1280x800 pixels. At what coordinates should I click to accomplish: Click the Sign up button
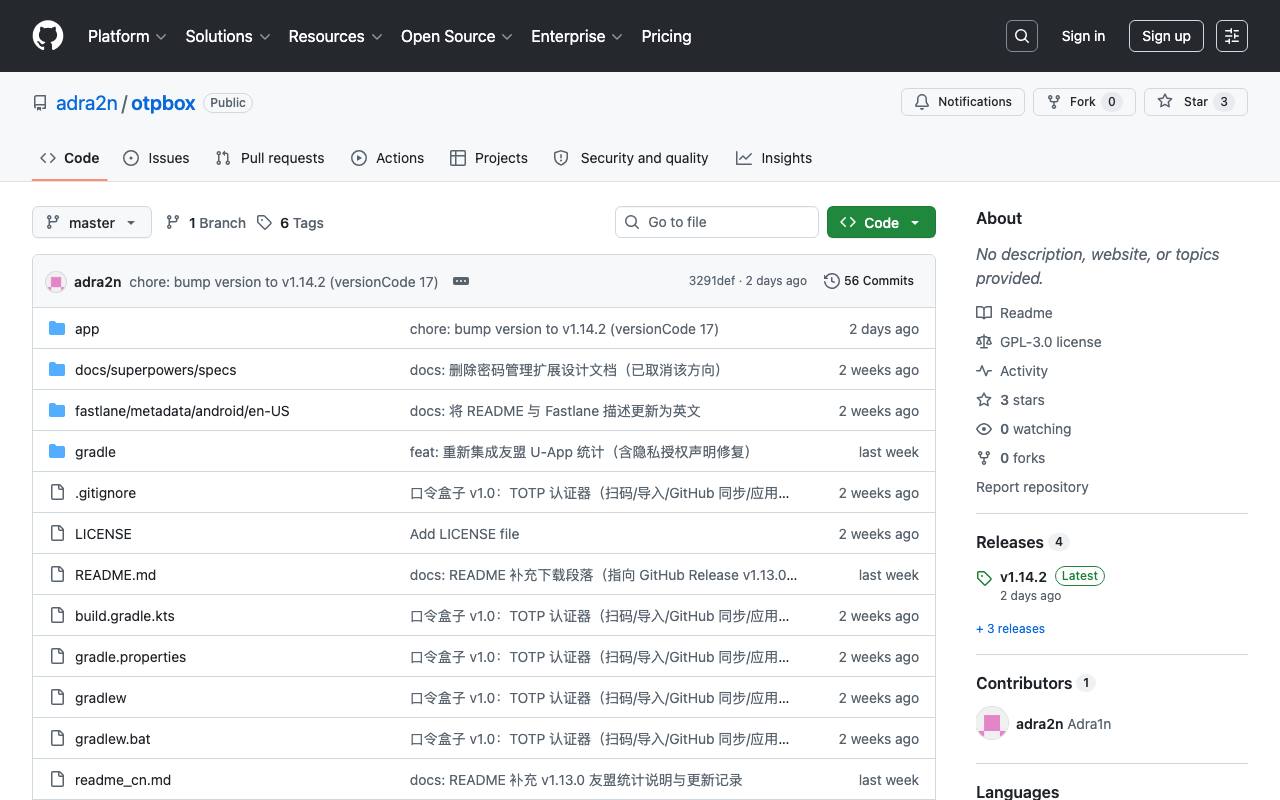coord(1166,36)
